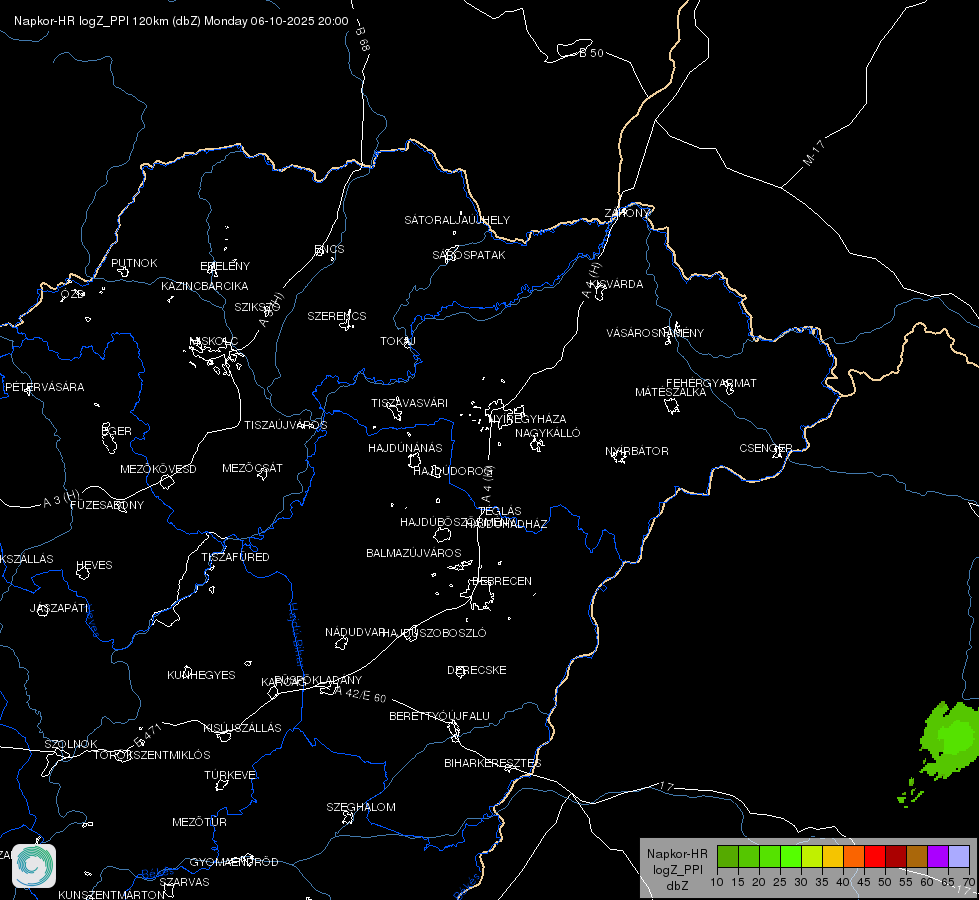Click the MEZŐTÚR label

(x=199, y=822)
